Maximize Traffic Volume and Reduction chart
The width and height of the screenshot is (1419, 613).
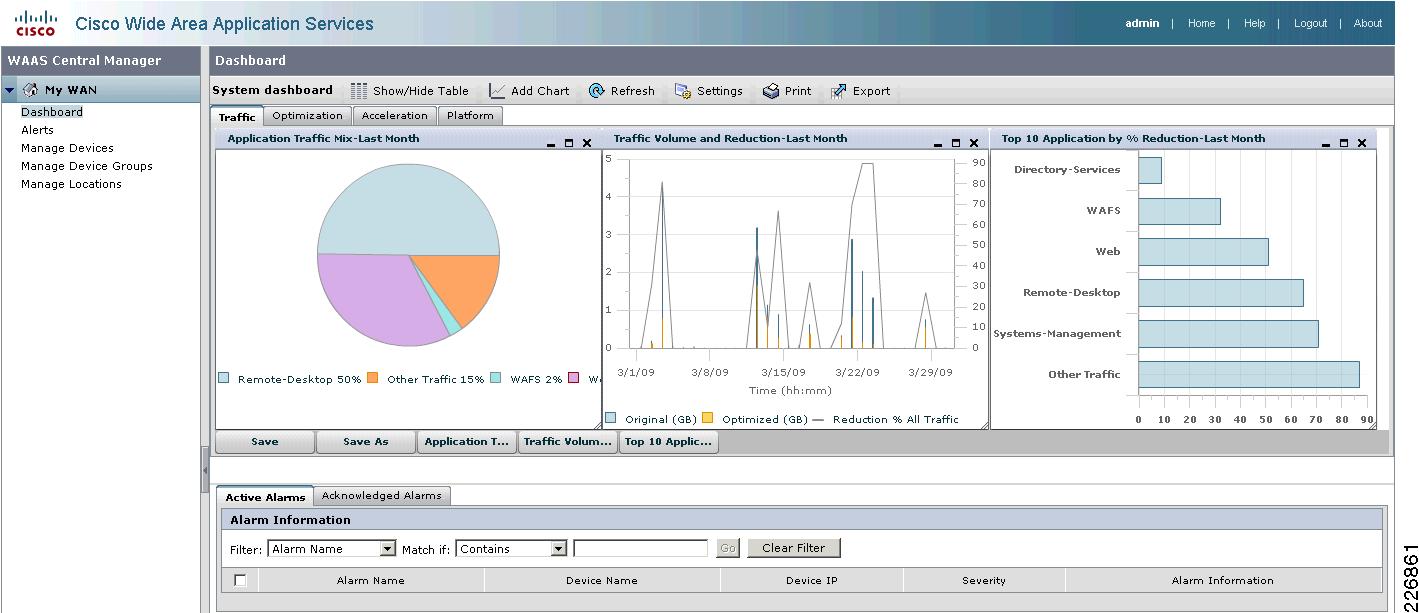click(x=956, y=143)
